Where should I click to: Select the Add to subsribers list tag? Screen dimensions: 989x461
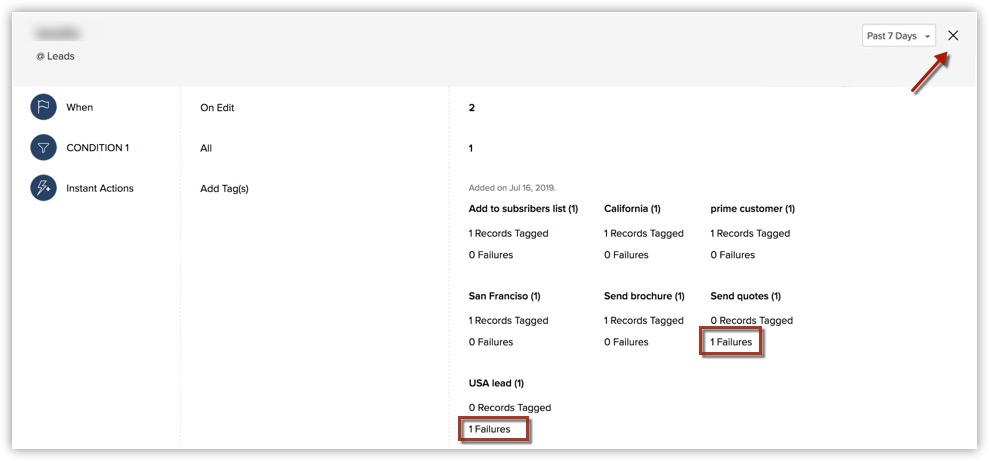[x=523, y=209]
